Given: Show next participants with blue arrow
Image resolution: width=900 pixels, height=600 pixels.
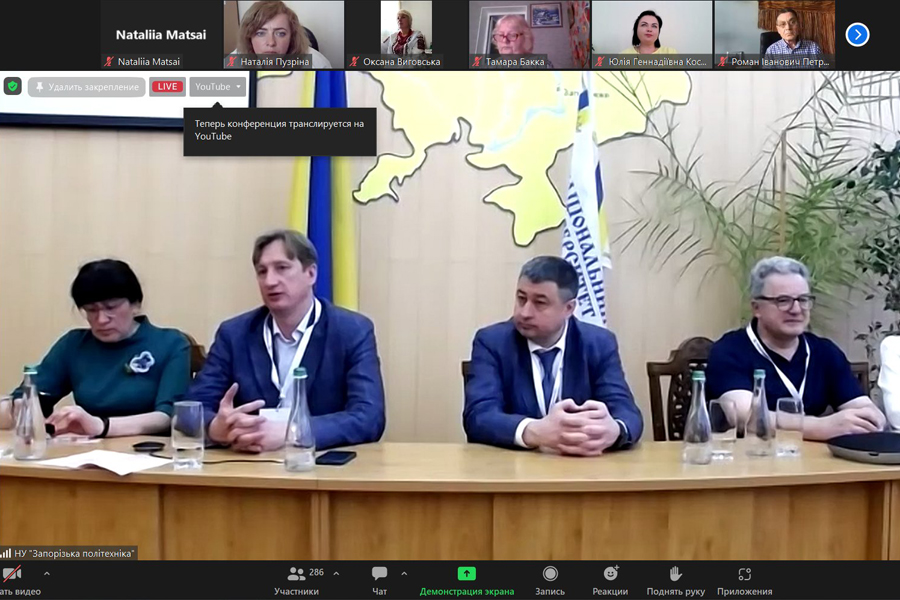Looking at the screenshot, I should (x=857, y=34).
